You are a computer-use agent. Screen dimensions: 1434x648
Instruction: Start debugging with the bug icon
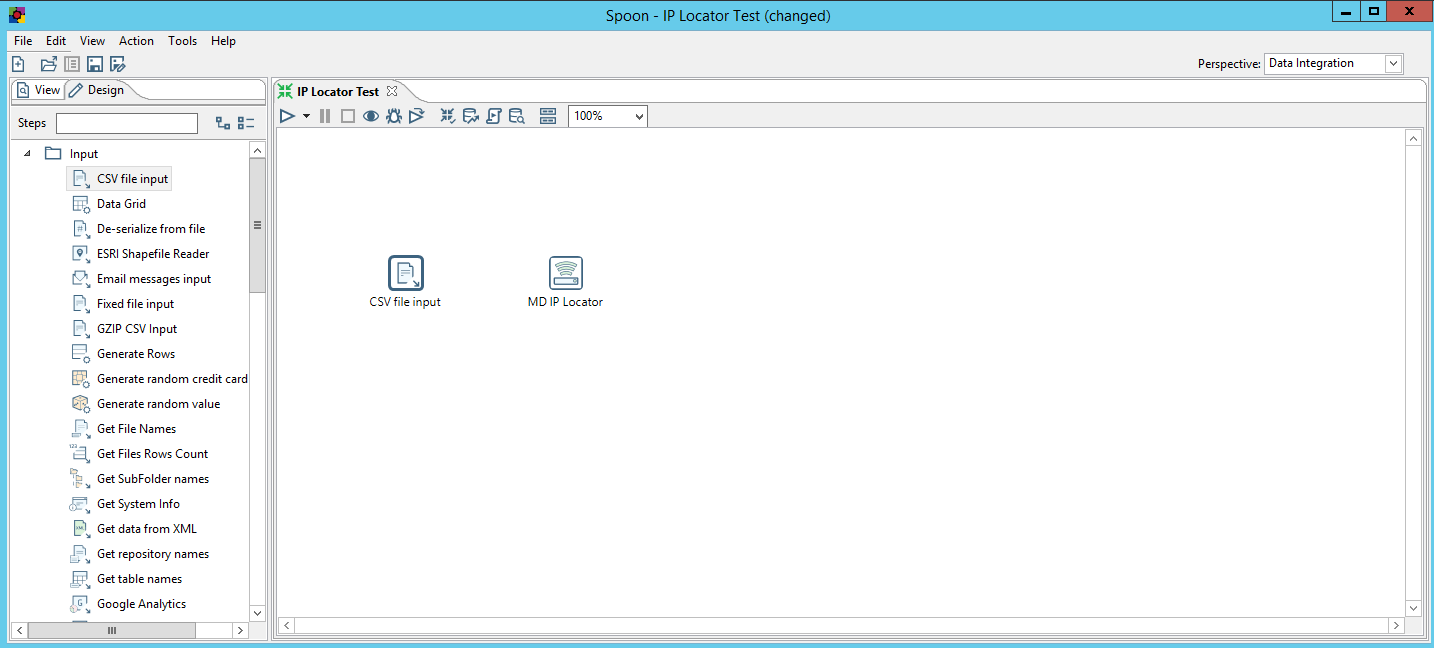tap(394, 116)
